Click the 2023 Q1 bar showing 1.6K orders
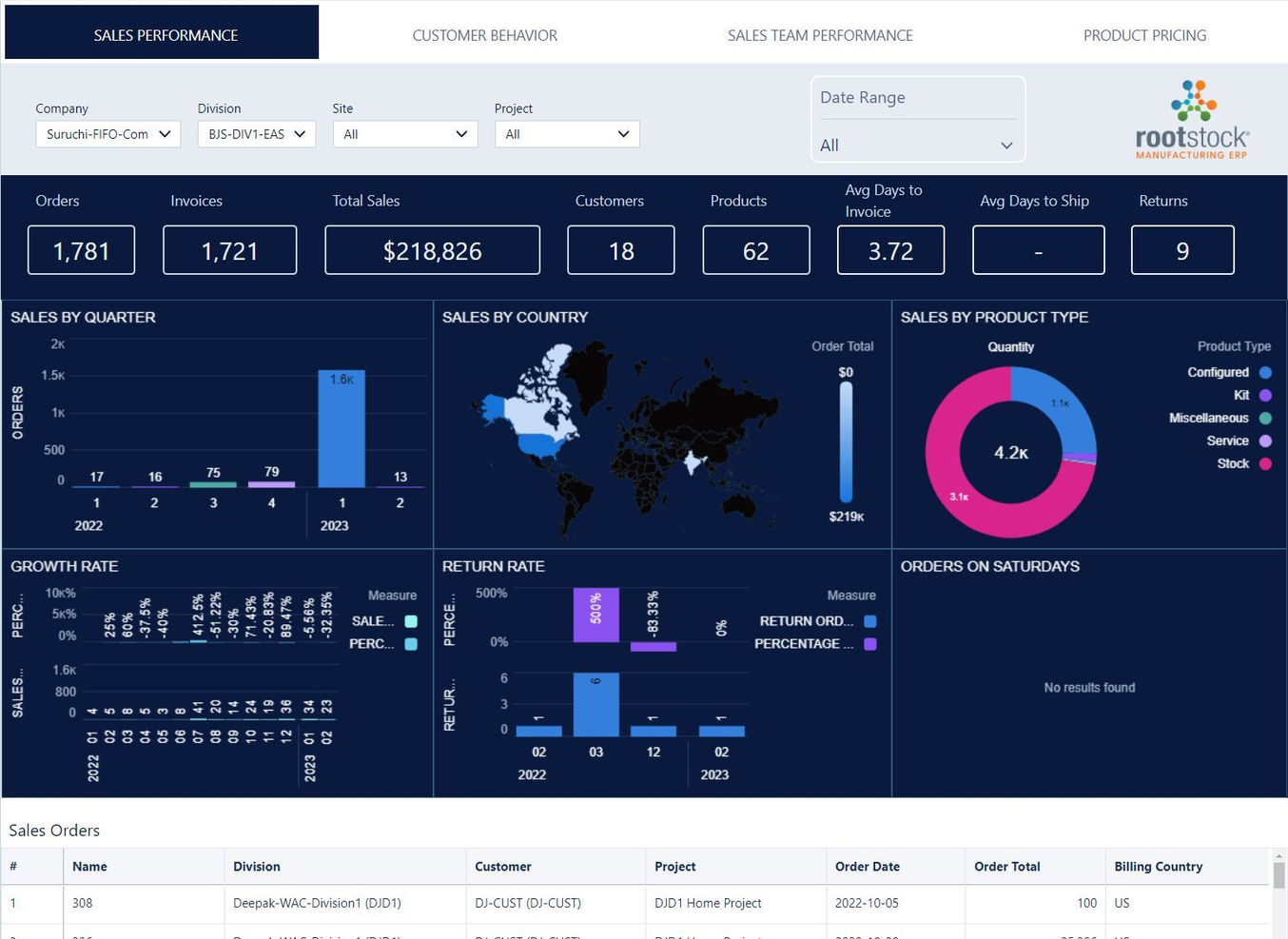The image size is (1288, 939). (342, 428)
